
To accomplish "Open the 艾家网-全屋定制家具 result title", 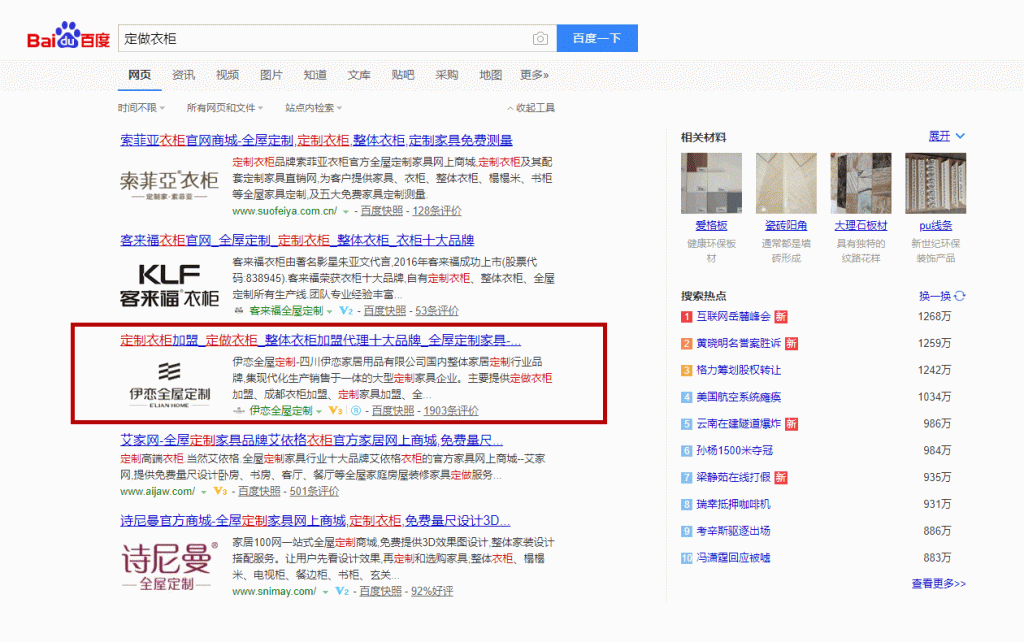I will pyautogui.click(x=312, y=440).
